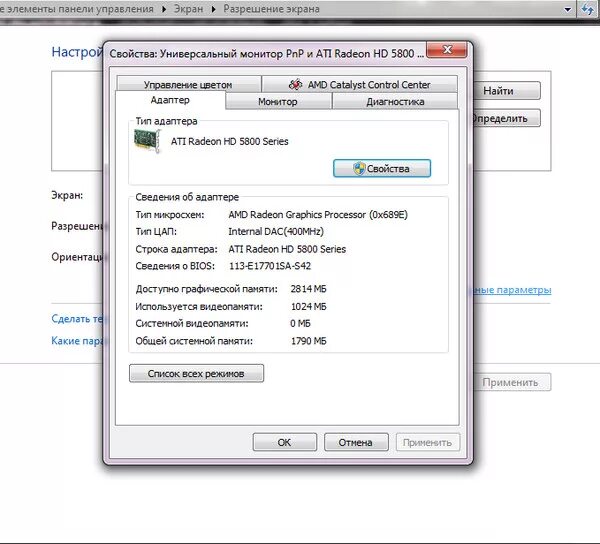The image size is (600, 544).
Task: Open the Диагностика tab
Action: coord(395,102)
